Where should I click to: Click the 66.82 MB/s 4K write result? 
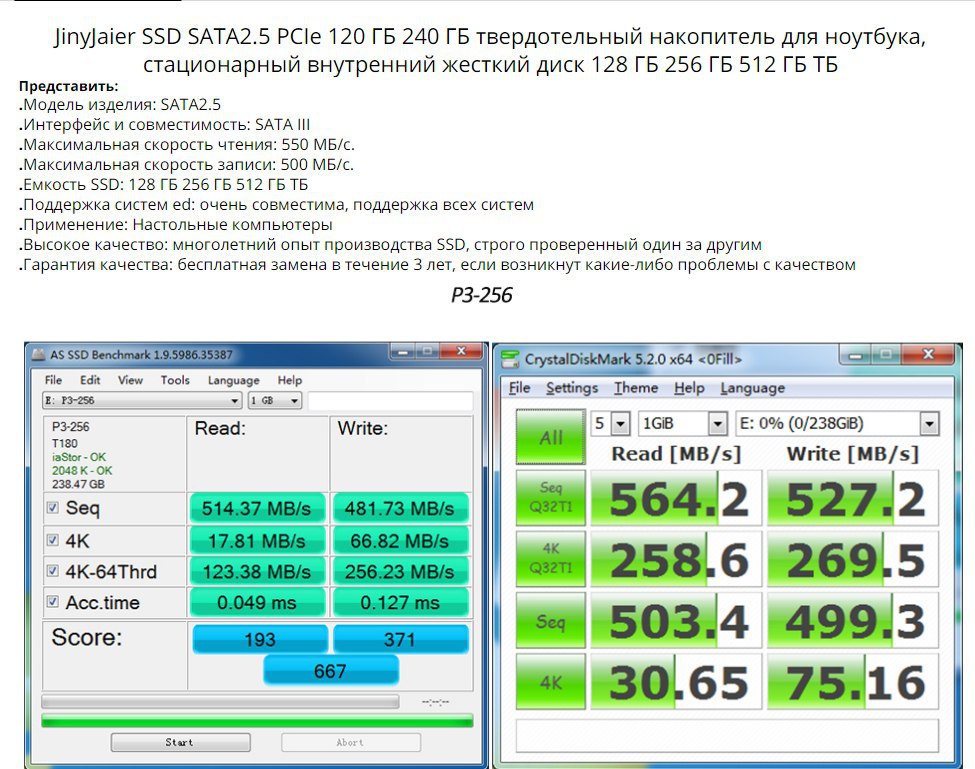point(400,540)
